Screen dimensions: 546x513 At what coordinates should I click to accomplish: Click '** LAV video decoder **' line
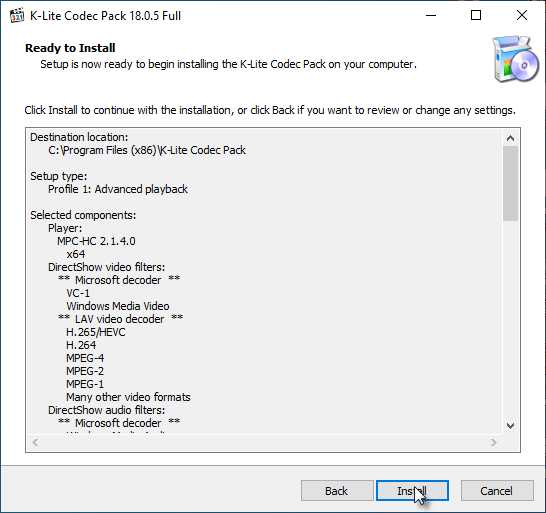pyautogui.click(x=120, y=319)
